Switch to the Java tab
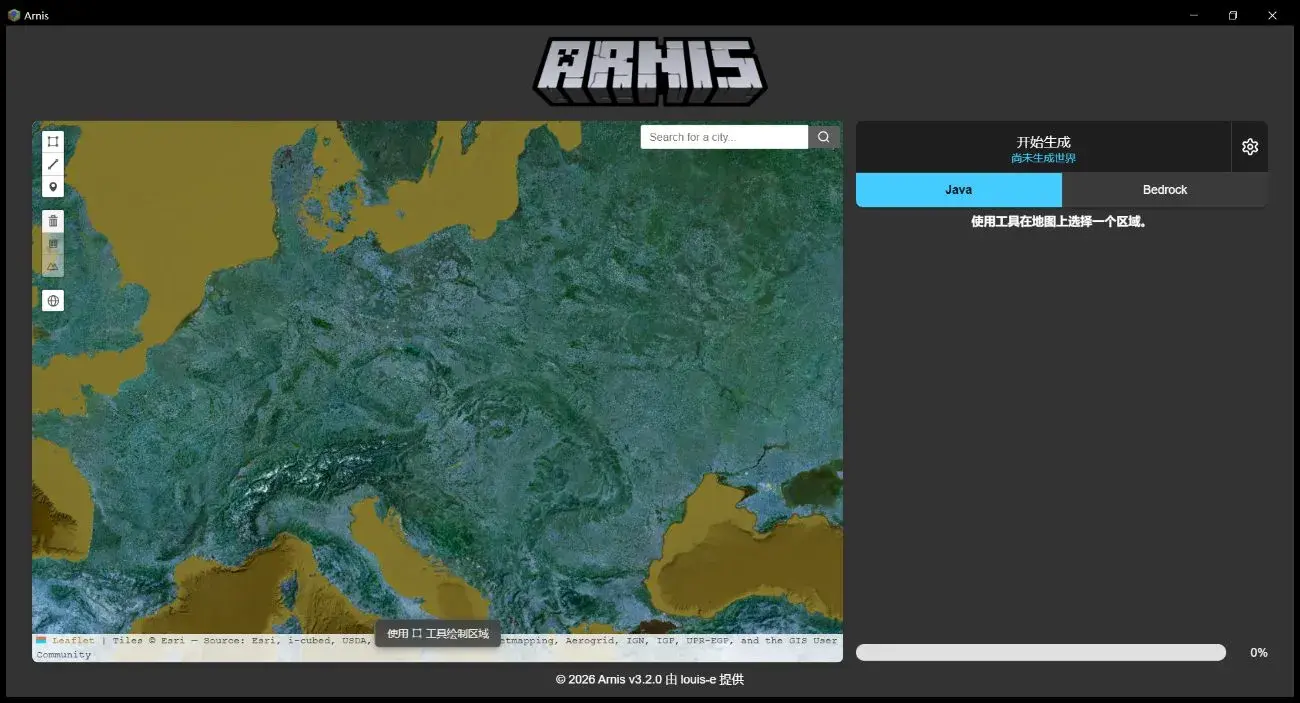Image resolution: width=1300 pixels, height=703 pixels. 959,190
